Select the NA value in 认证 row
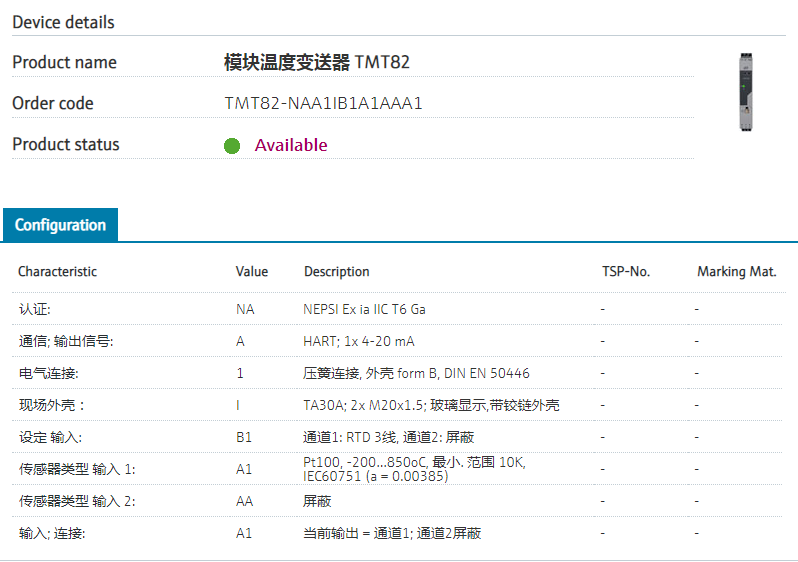Viewport: 798px width, 562px height. tap(245, 309)
